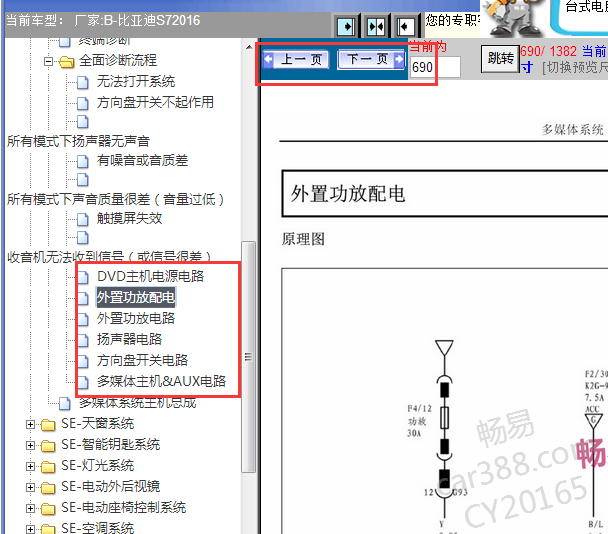Image resolution: width=608 pixels, height=534 pixels.
Task: Open the 方向盘开关不起作用 document
Action: (x=155, y=102)
